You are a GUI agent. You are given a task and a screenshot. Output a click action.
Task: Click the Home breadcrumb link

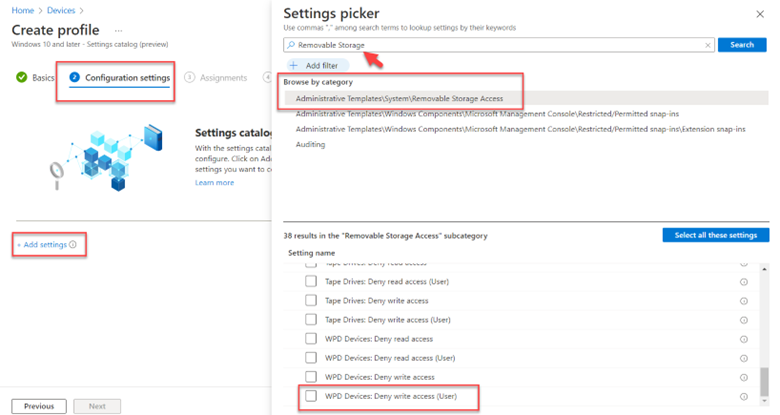[22, 10]
